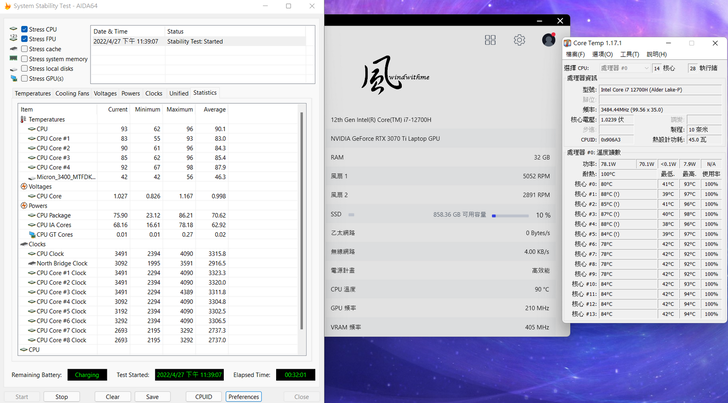Click the Preferences button
Image resolution: width=728 pixels, height=403 pixels.
[x=244, y=396]
